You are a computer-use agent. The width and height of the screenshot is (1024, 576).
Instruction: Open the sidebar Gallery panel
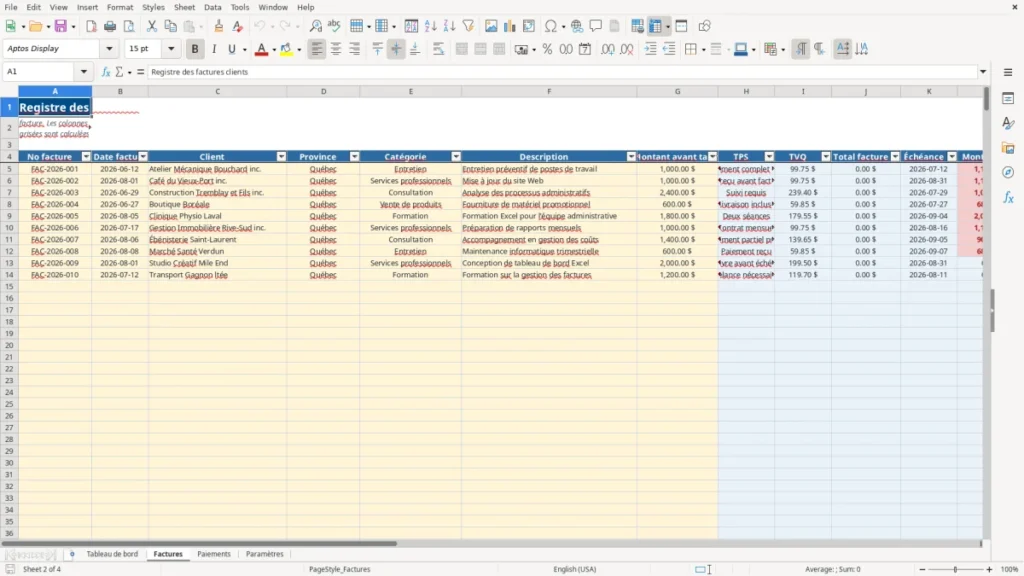(1008, 148)
